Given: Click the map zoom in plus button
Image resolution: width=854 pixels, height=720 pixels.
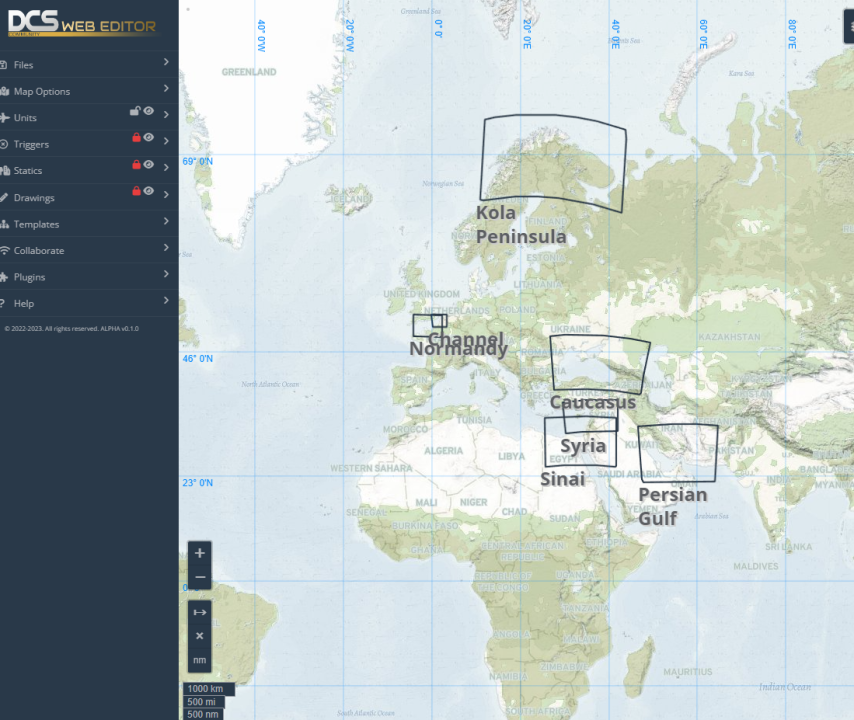Looking at the screenshot, I should (x=199, y=553).
